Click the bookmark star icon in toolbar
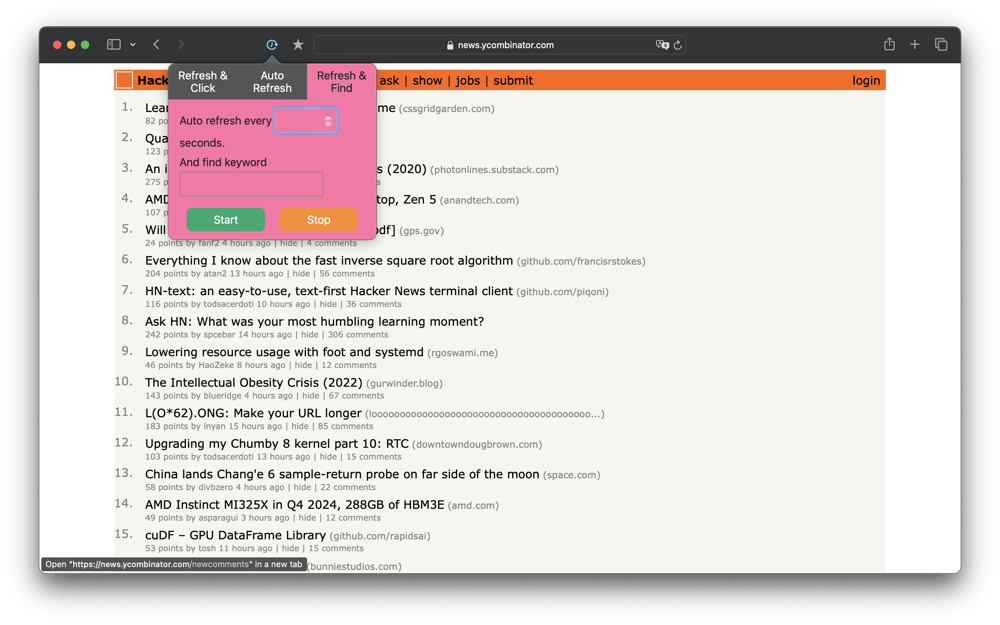Screen dimensions: 1000x625 point(298,45)
